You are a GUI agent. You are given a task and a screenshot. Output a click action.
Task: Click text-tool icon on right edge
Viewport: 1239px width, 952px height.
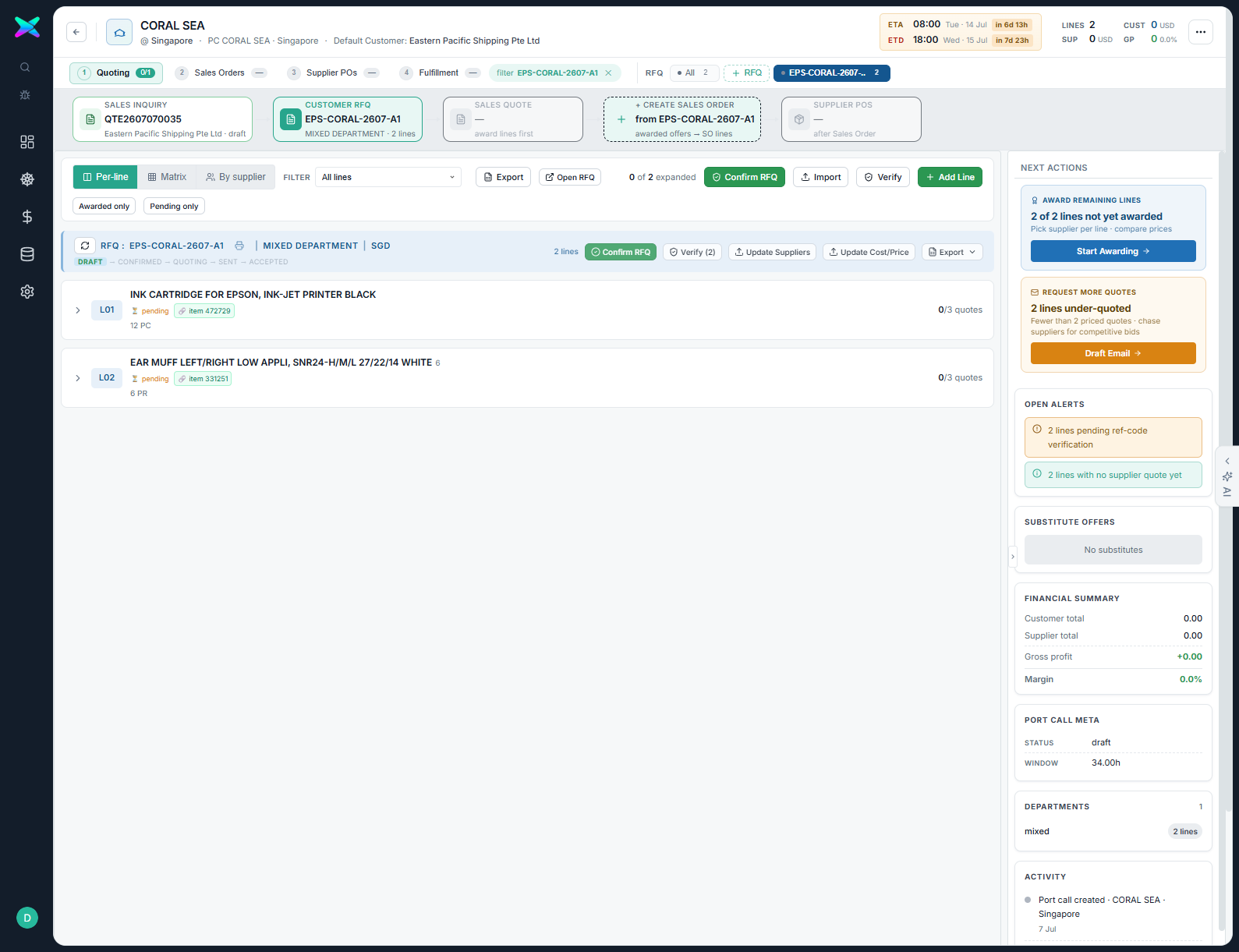pyautogui.click(x=1227, y=492)
